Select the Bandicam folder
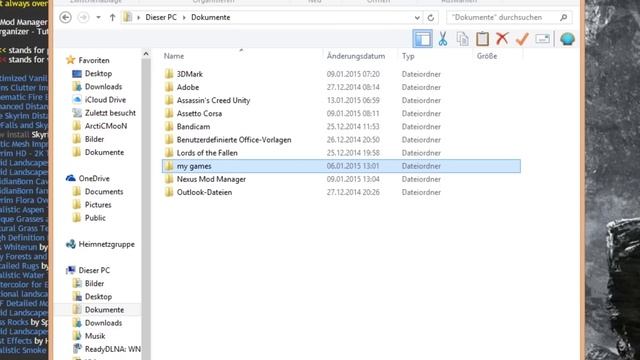This screenshot has height=360, width=640. [x=193, y=126]
